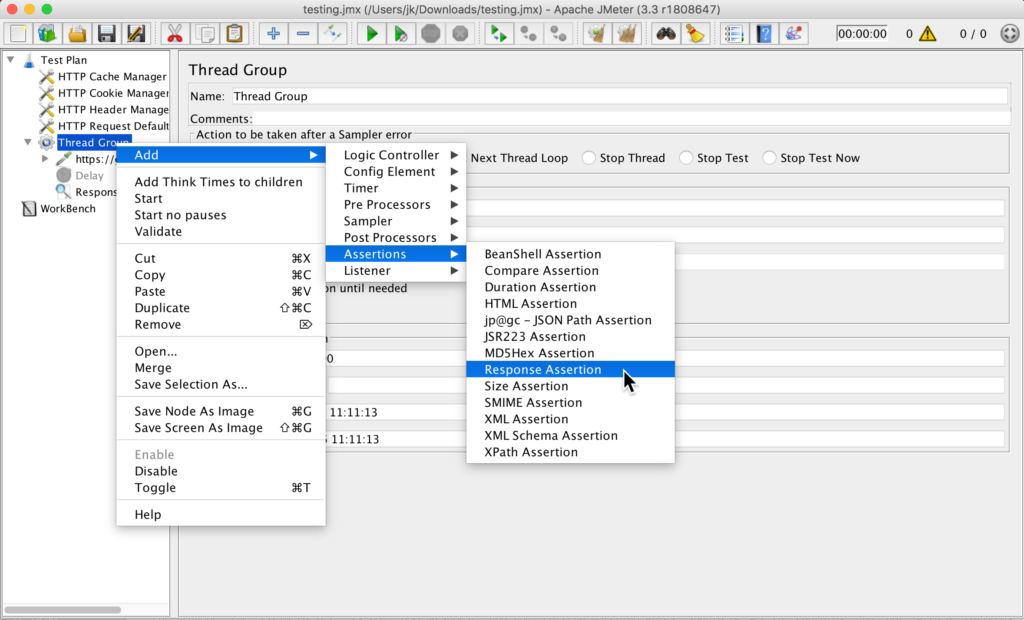Expand the https sampler tree node
1024x620 pixels.
[x=45, y=159]
